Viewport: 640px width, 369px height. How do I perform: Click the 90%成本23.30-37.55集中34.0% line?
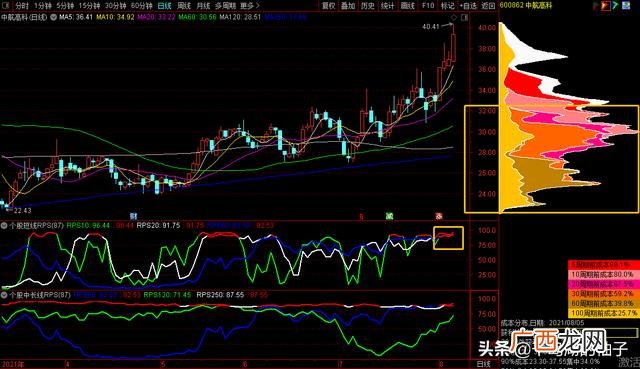pyautogui.click(x=550, y=362)
